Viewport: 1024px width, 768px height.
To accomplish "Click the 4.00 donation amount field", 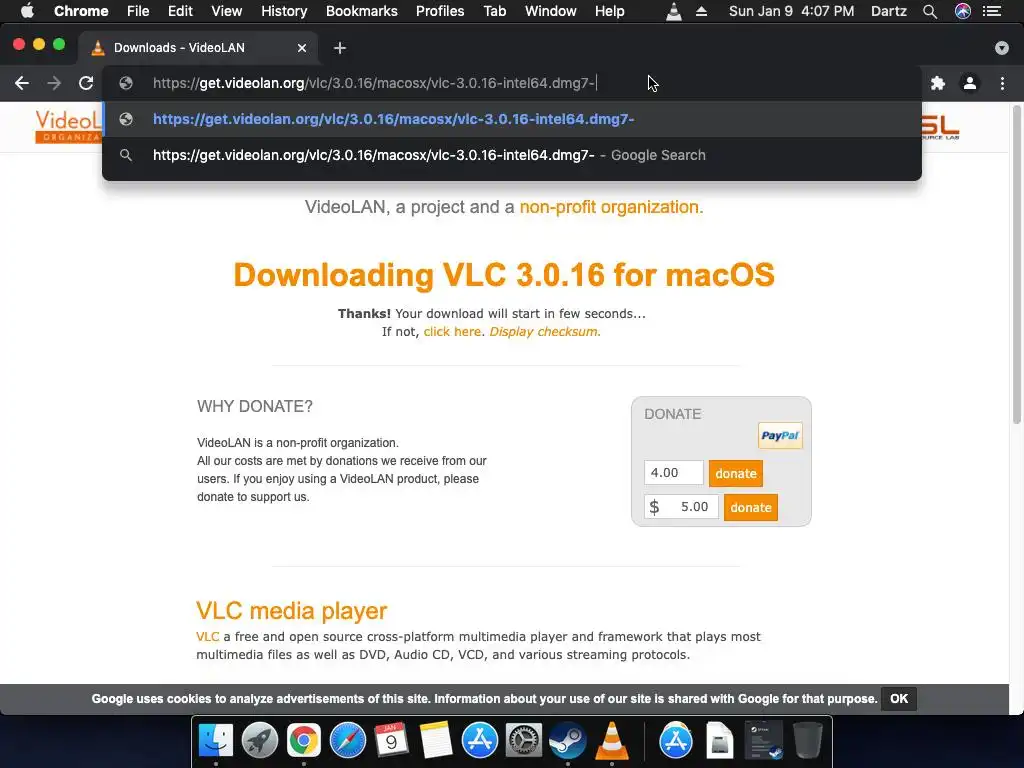I will tap(673, 473).
